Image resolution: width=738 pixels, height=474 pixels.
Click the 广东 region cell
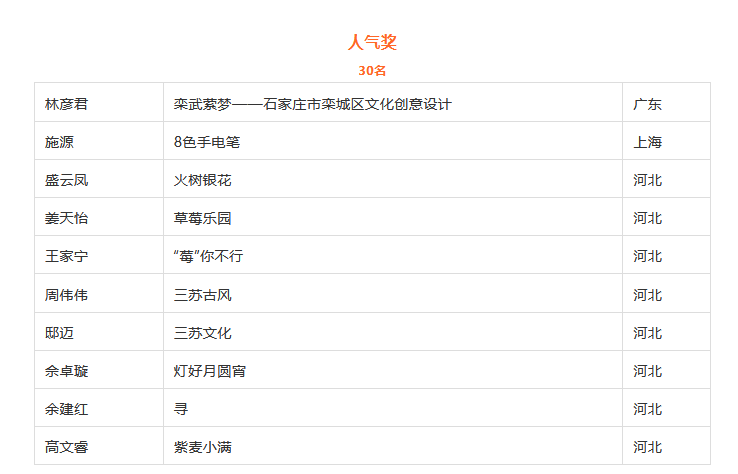648,104
